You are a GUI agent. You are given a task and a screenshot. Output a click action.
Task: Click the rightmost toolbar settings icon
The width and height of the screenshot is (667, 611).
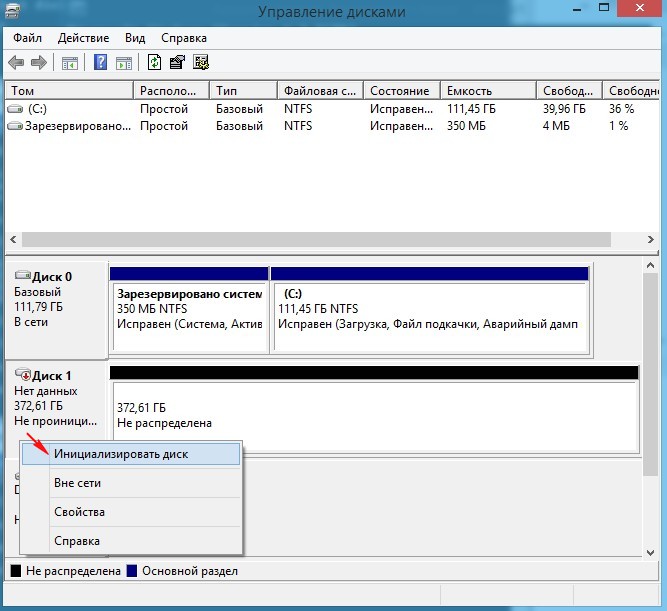pyautogui.click(x=200, y=63)
